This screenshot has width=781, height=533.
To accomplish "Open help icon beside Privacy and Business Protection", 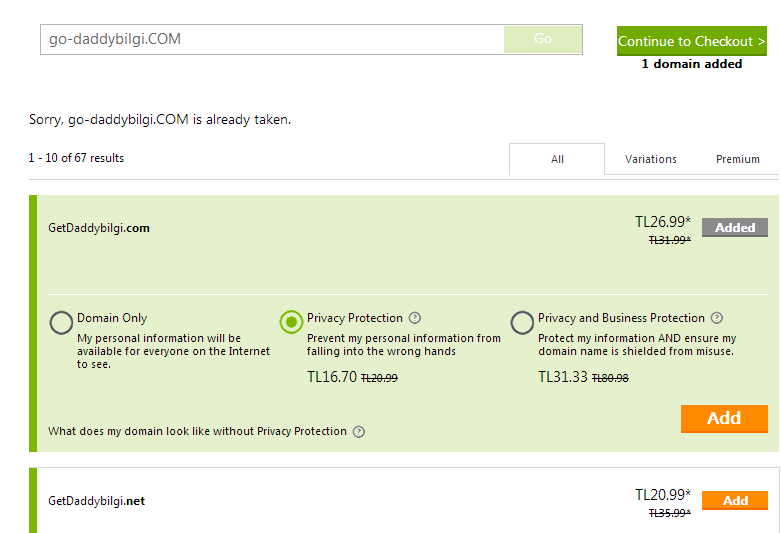I will [x=717, y=318].
